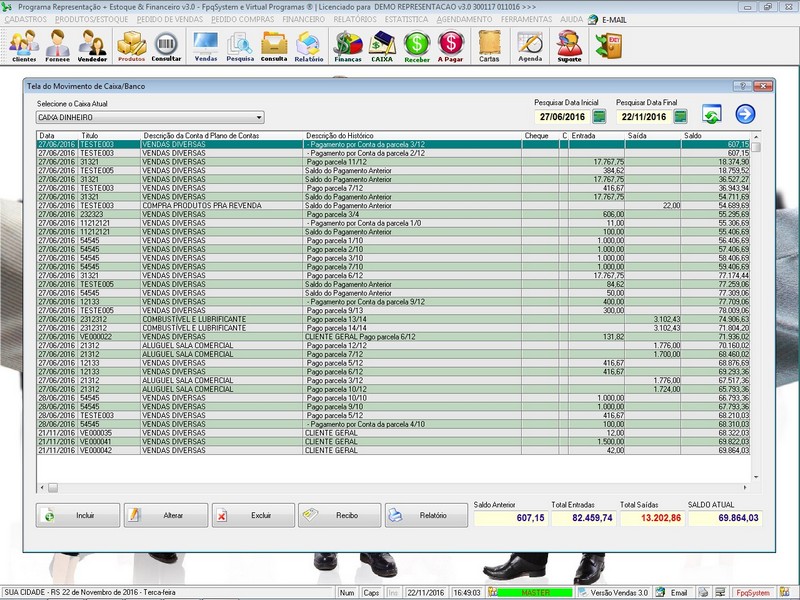Click the Incluir button
Viewport: 800px width, 600px height.
coord(78,516)
